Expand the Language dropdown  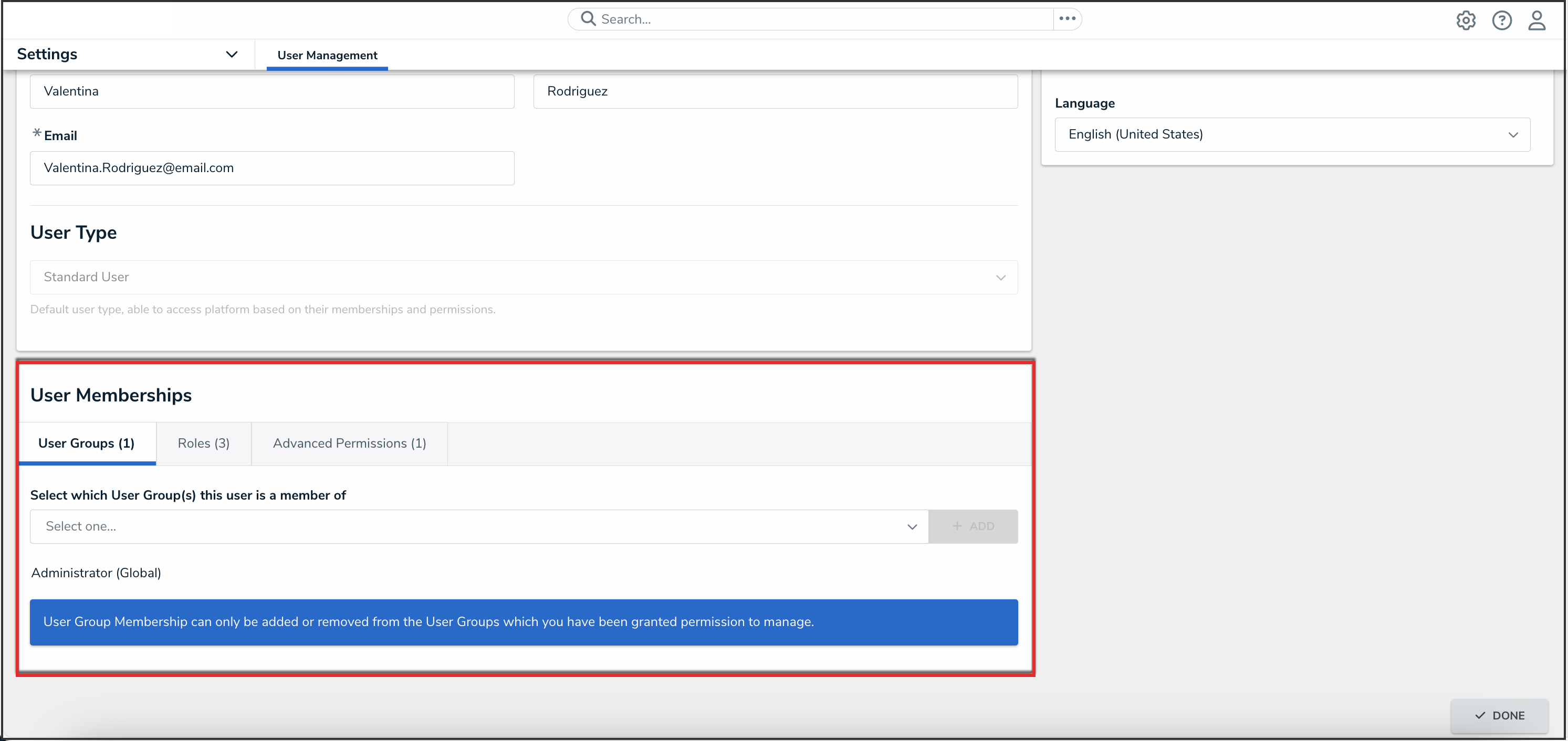[1292, 134]
